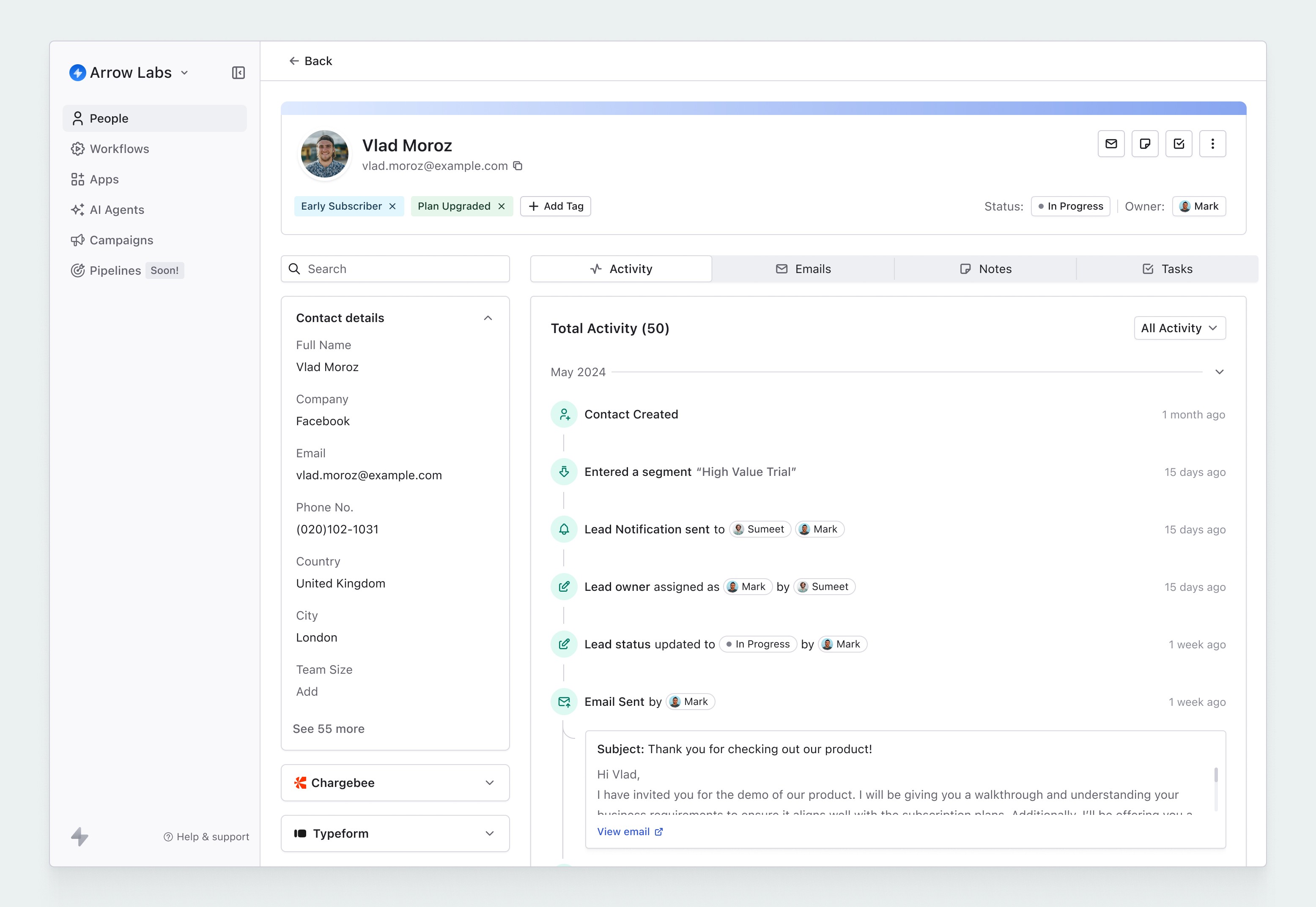1316x907 pixels.
Task: Click the phone number (020)102-1031
Action: click(337, 529)
